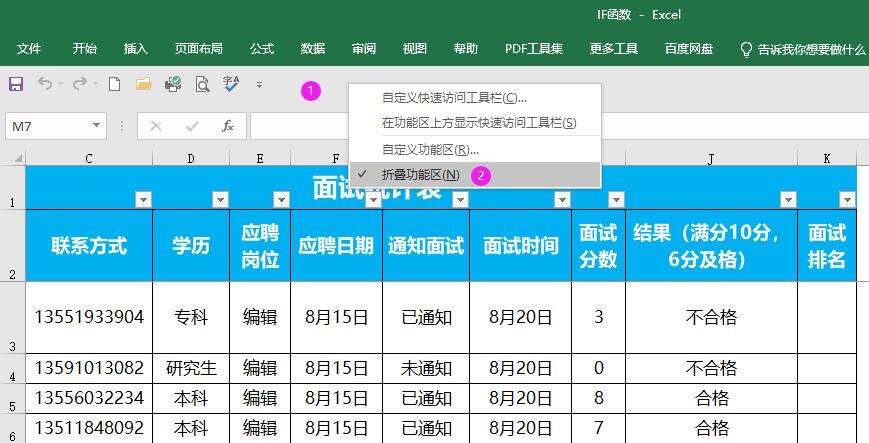The height and width of the screenshot is (443, 869).
Task: Choose 在功能区上方显示快速访问工具栏(S)
Action: [475, 123]
